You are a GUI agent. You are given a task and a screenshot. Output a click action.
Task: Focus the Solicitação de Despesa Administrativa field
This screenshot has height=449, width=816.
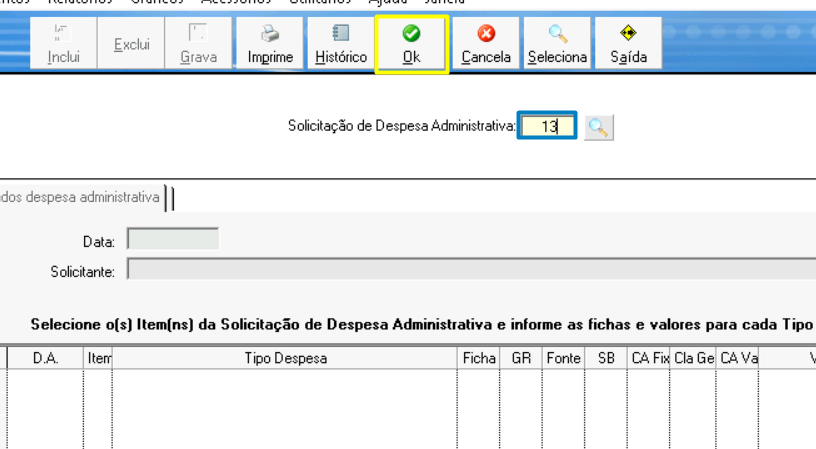pyautogui.click(x=546, y=127)
